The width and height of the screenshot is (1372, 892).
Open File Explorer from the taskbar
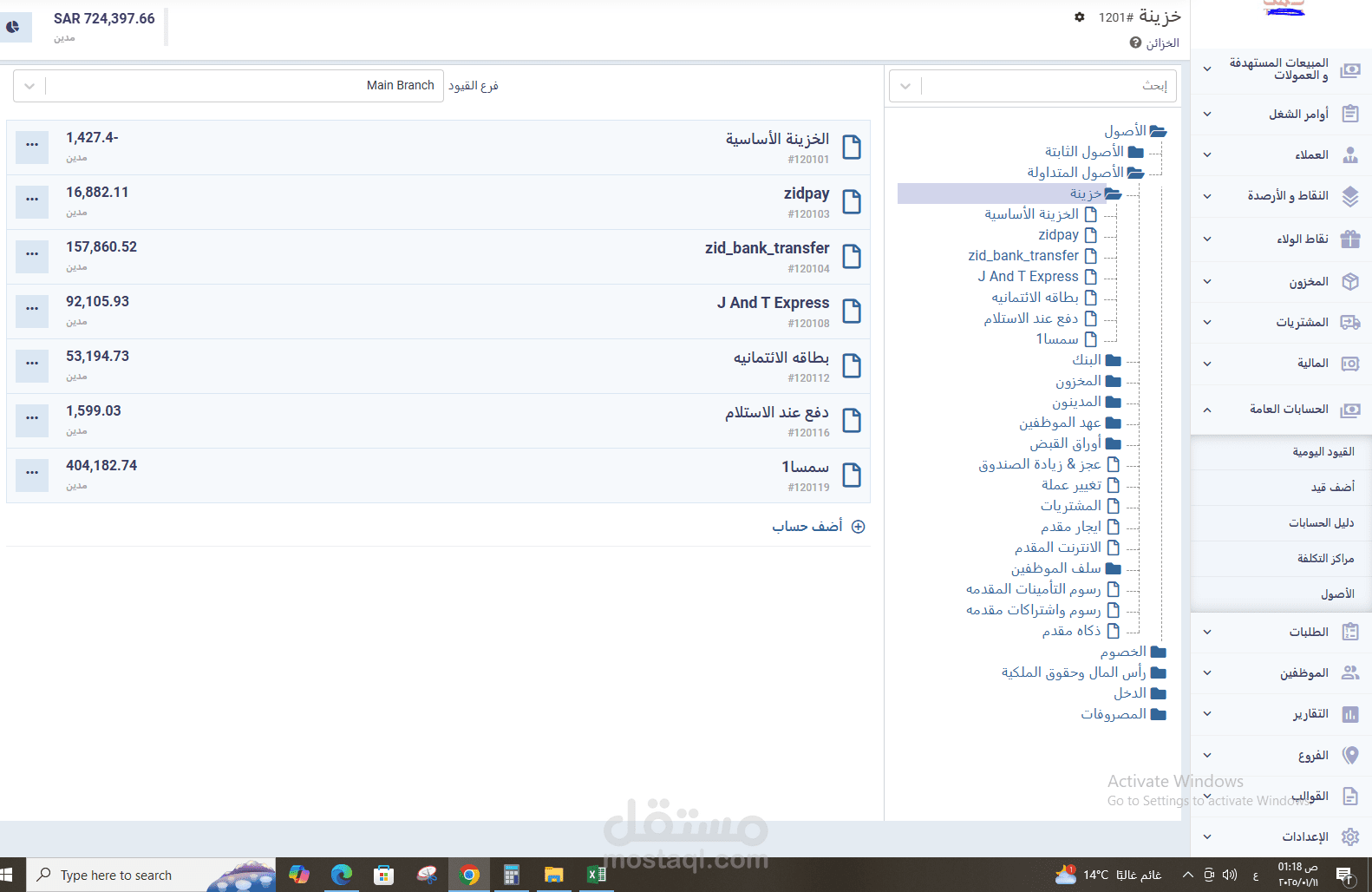(554, 875)
